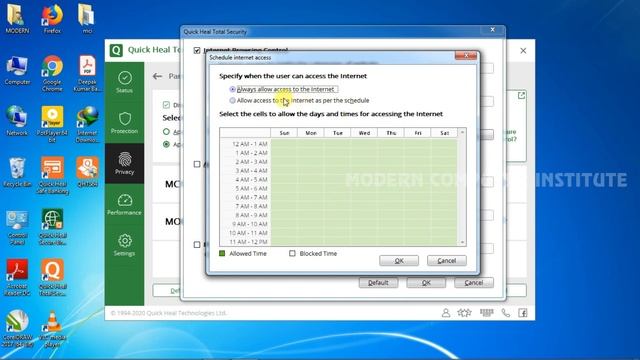Click Default in Total Security dialog
640x360 pixels.
click(378, 282)
